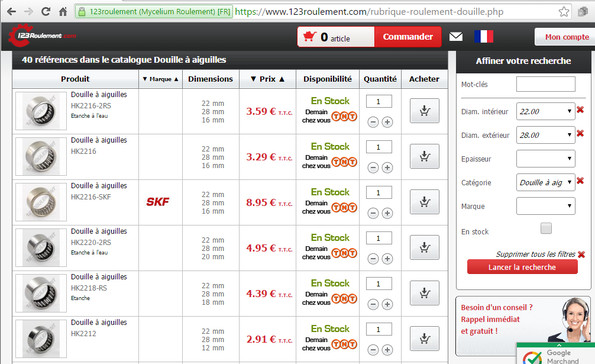Open the 123Roulement logo home link

[x=42, y=36]
